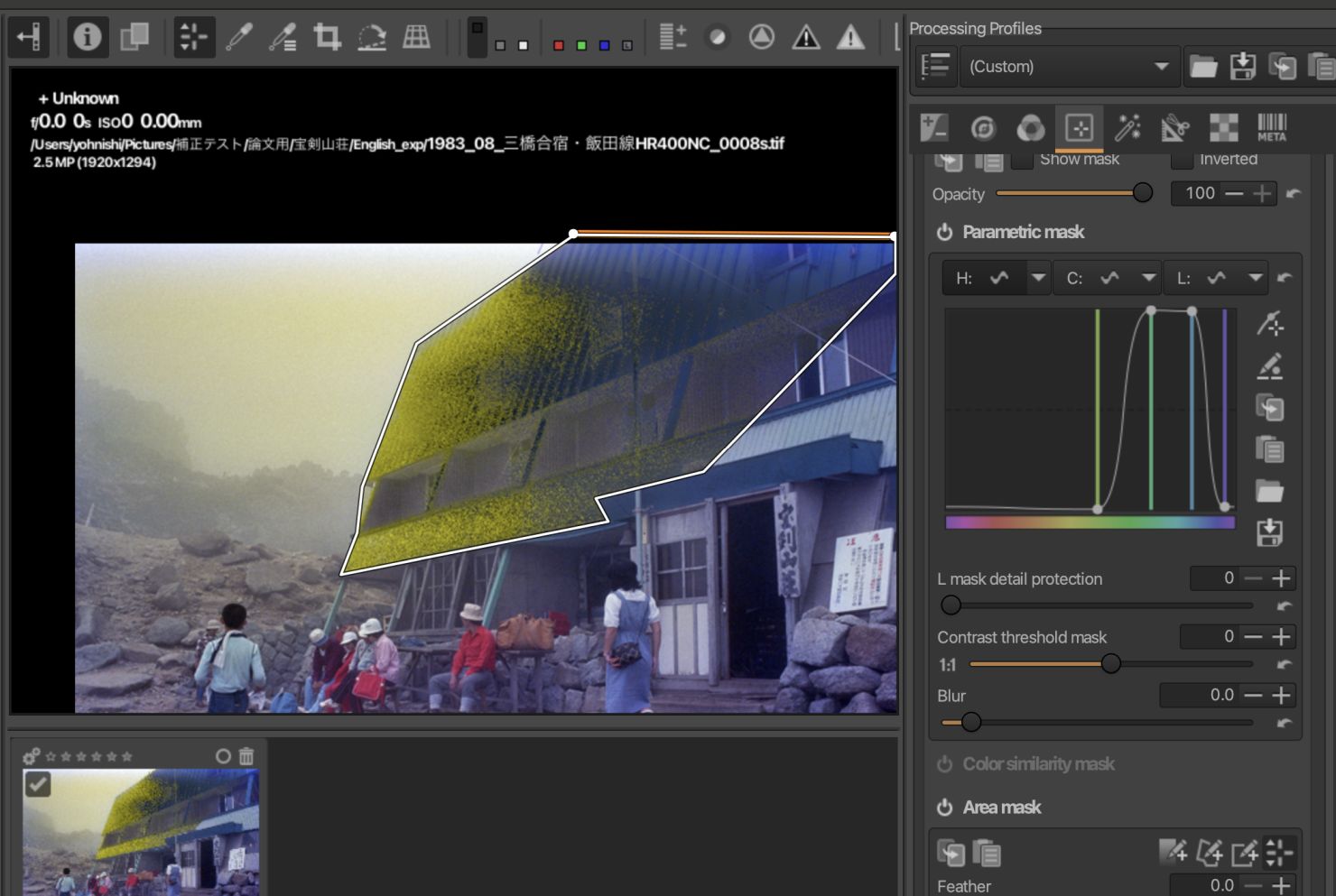Switch to the Local editing tab
The width and height of the screenshot is (1336, 896).
coord(1079,128)
